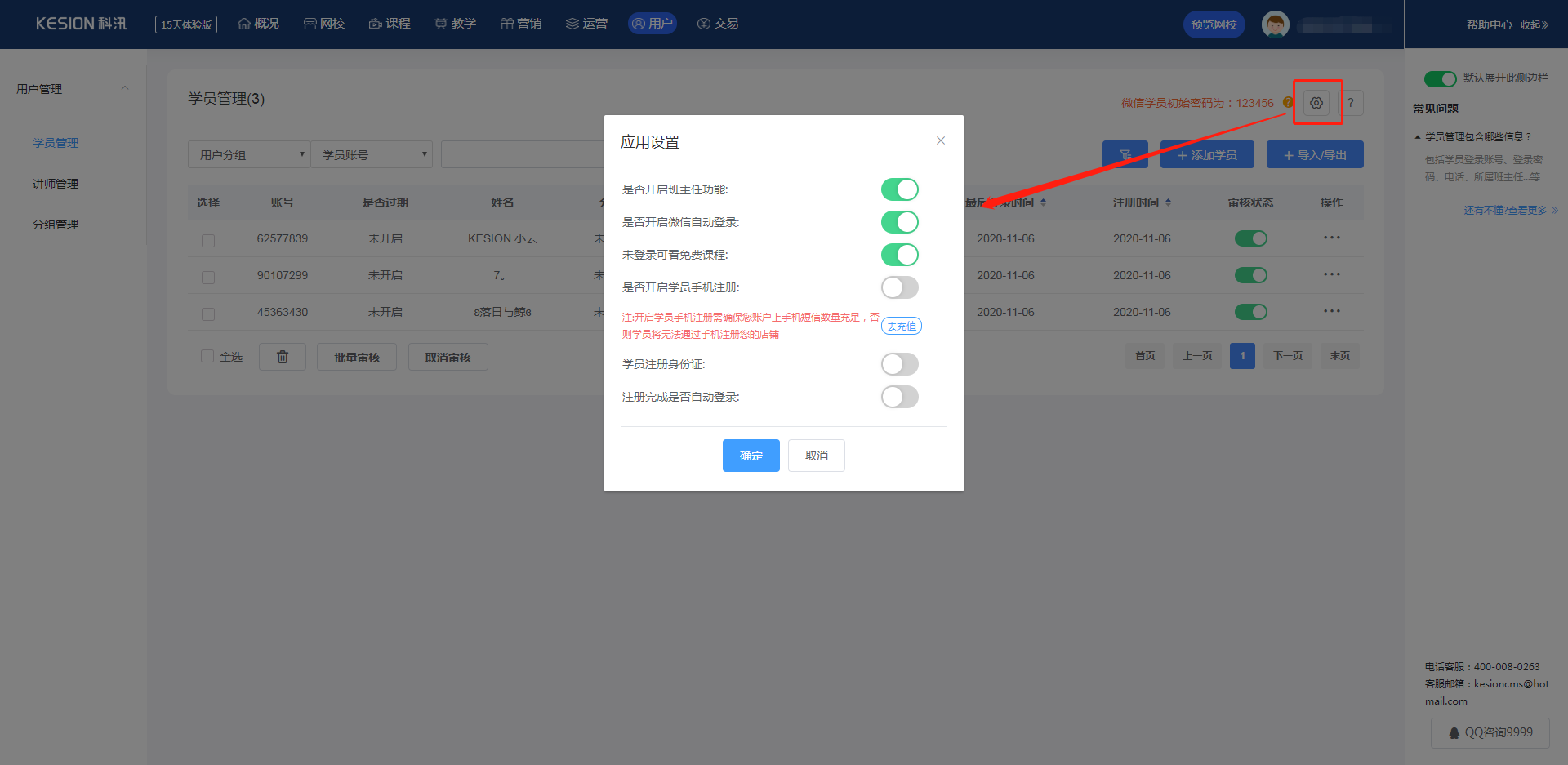Open more actions for account 62577839
Image resolution: width=1568 pixels, height=765 pixels.
1331,238
